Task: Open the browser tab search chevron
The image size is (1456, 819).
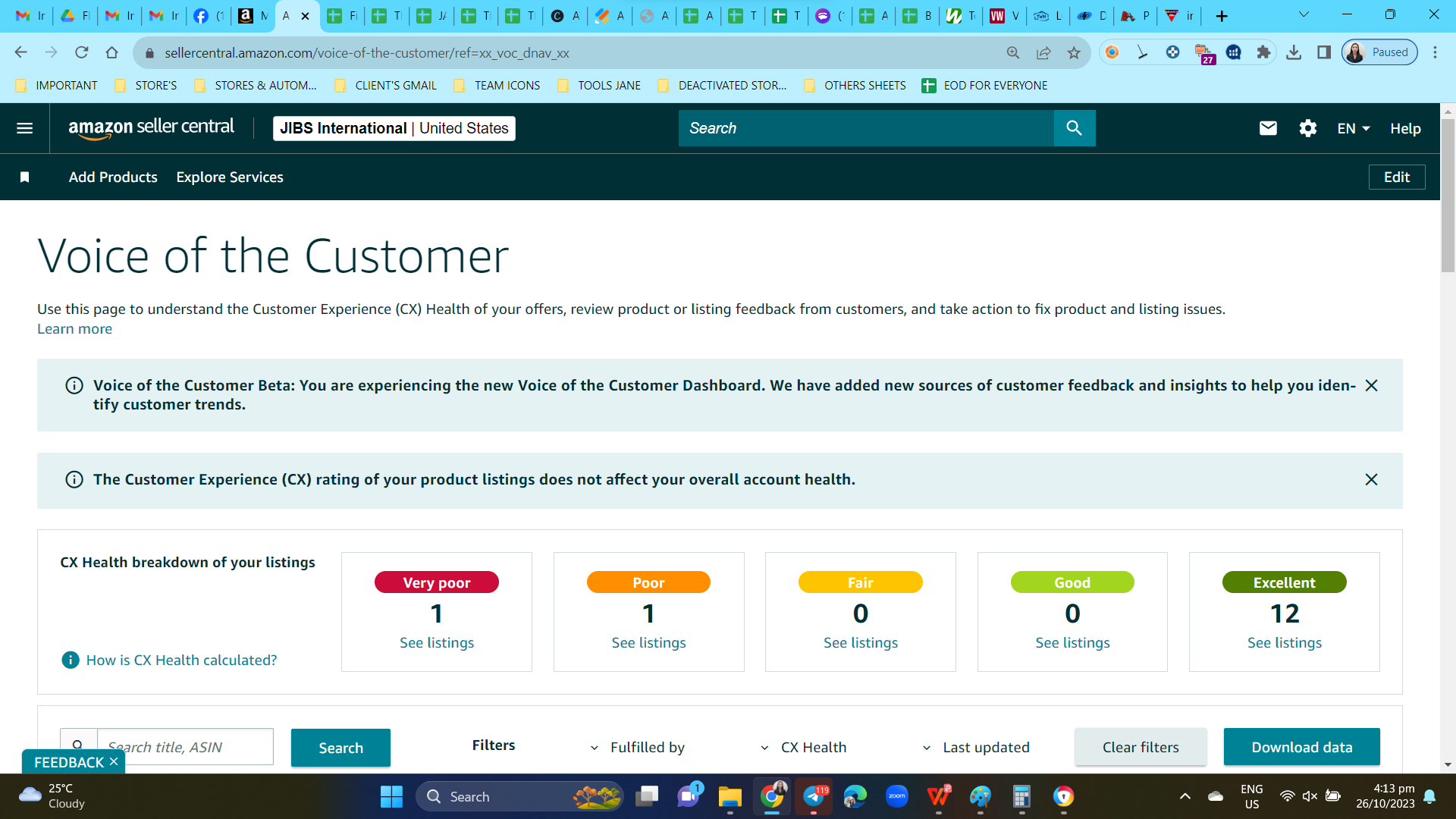Action: click(1304, 15)
